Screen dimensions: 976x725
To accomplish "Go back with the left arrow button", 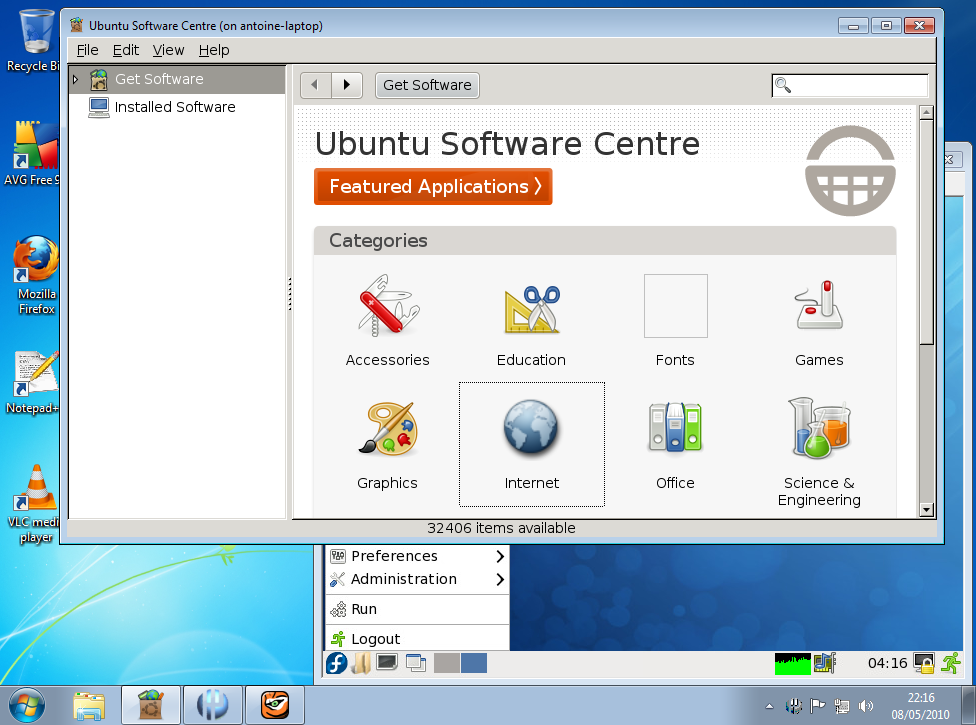I will (x=316, y=85).
